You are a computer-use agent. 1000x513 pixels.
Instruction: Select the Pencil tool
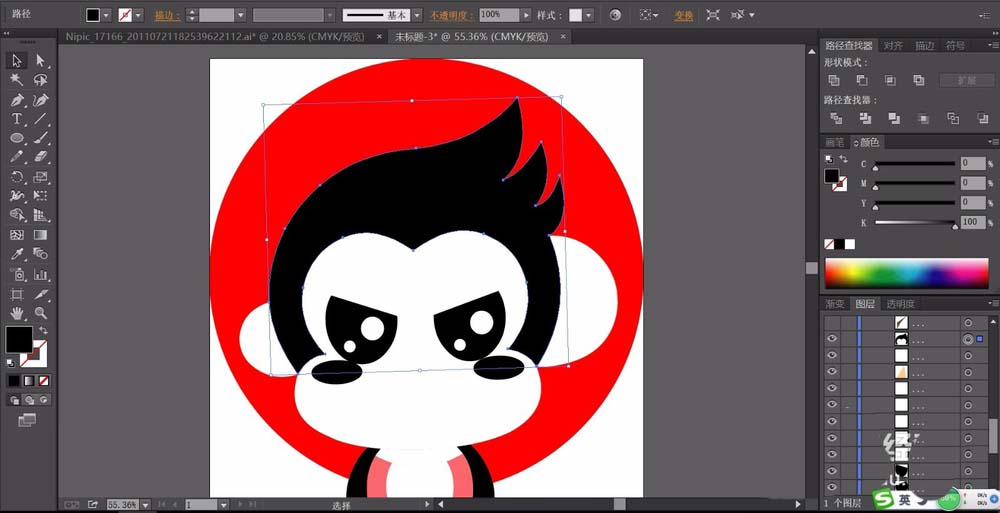click(x=17, y=157)
